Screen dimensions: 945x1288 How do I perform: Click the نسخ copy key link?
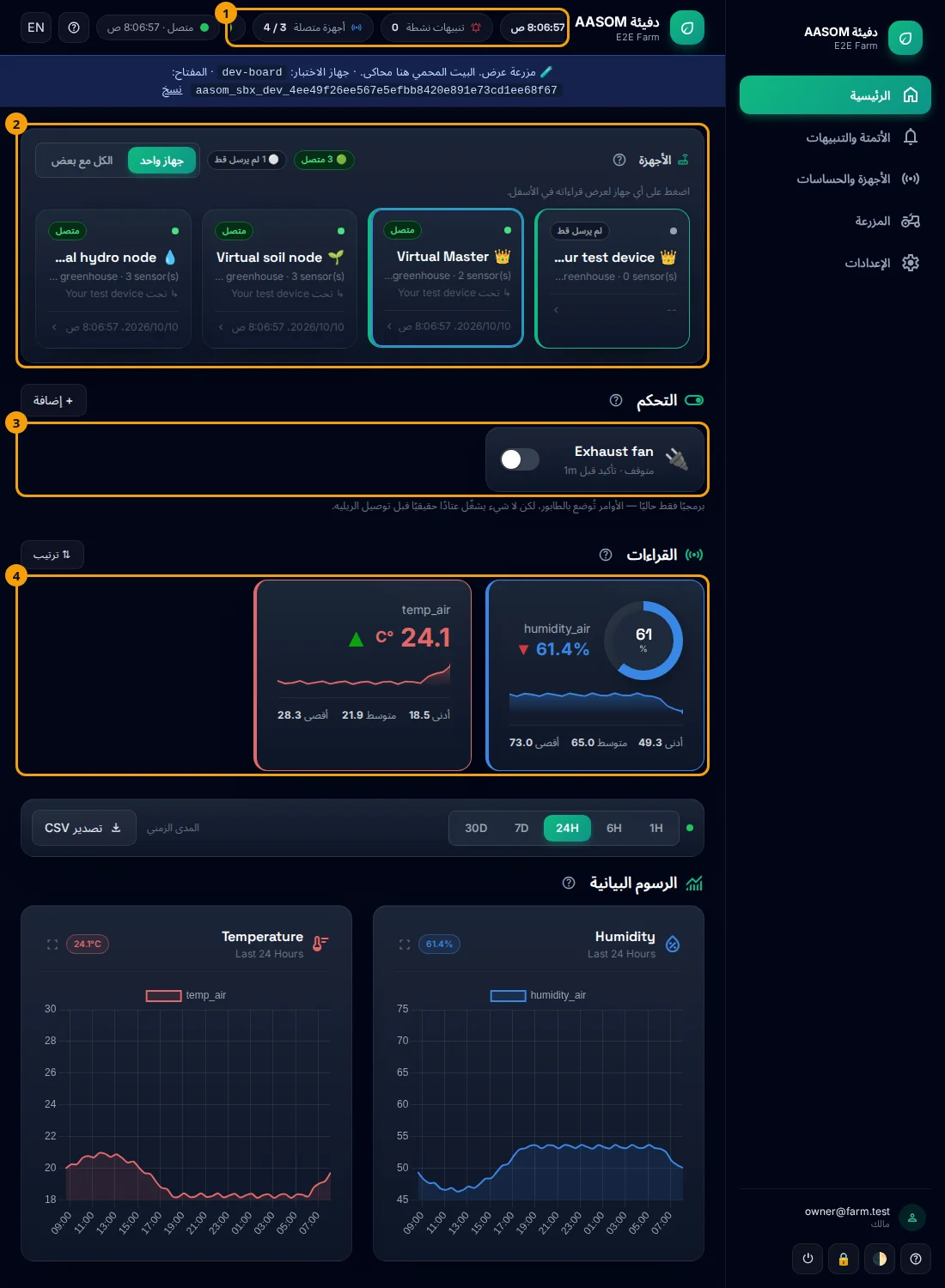pos(172,90)
